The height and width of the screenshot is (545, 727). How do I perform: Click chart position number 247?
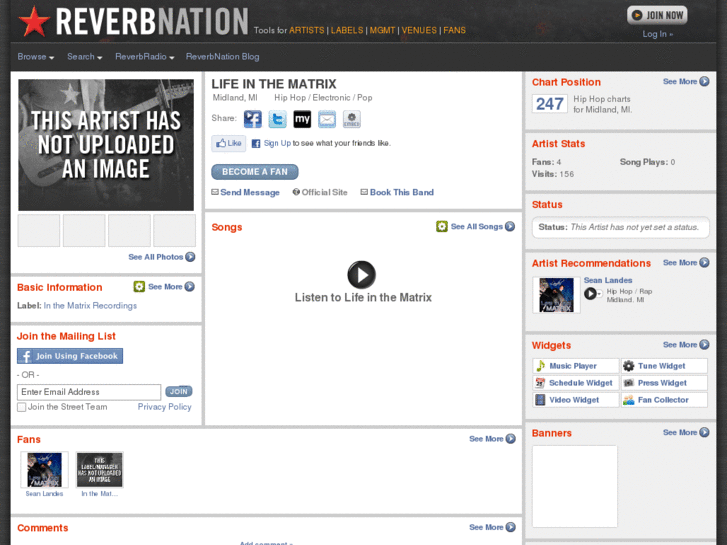pos(550,104)
